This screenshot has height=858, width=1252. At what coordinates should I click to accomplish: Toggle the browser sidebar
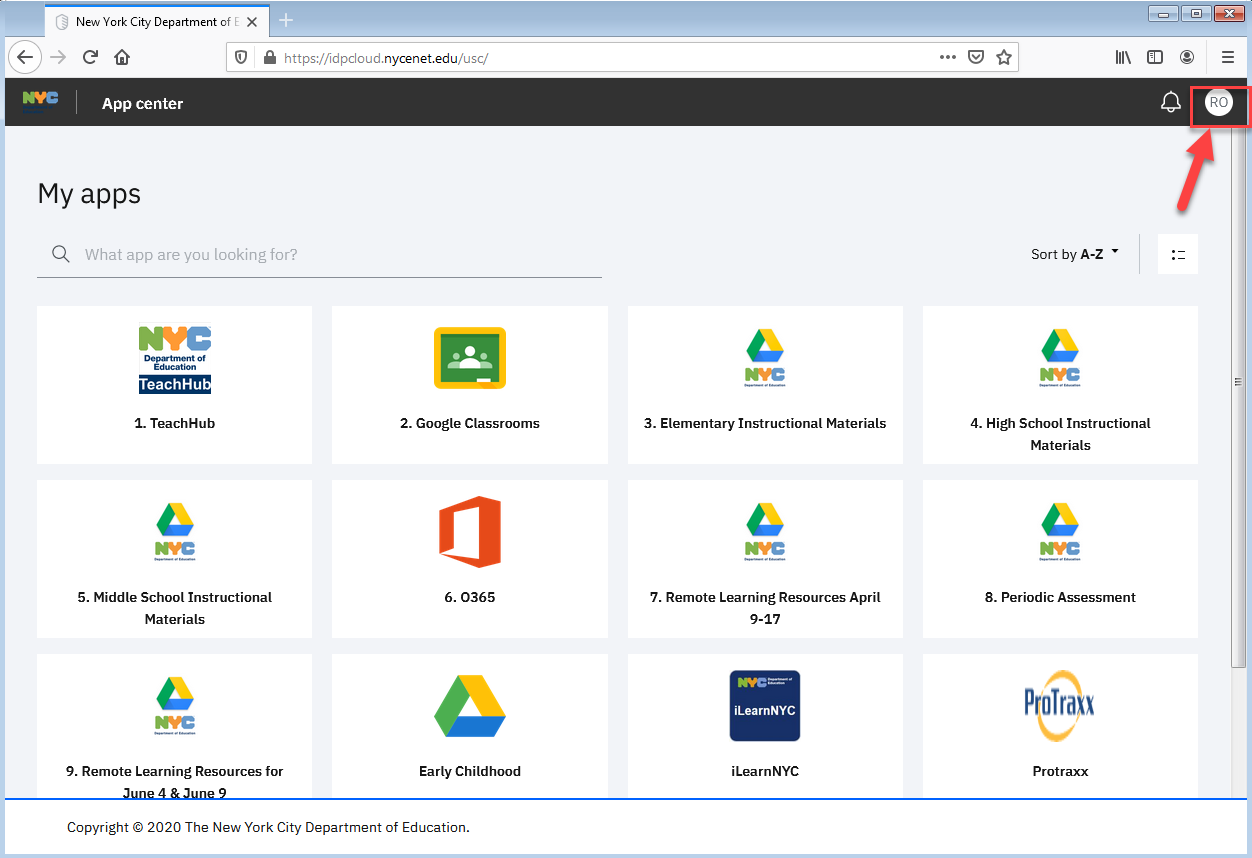(x=1155, y=57)
